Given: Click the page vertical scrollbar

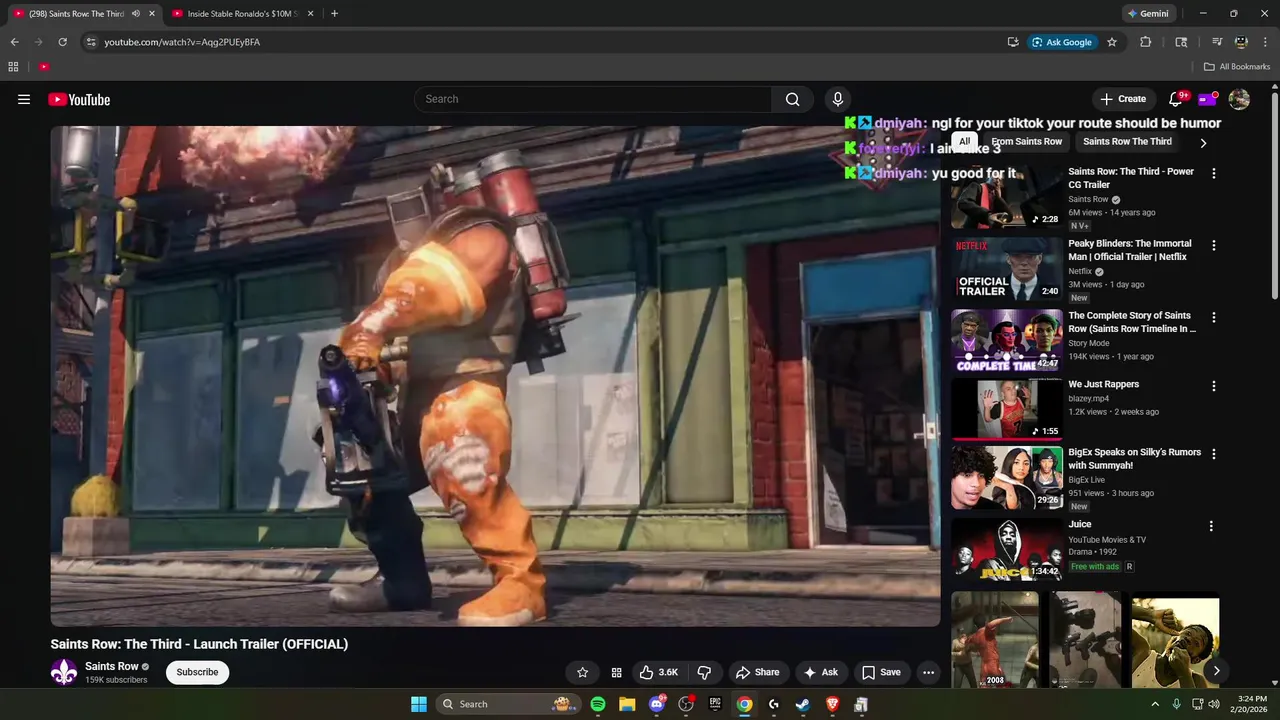Looking at the screenshot, I should coord(1274,195).
